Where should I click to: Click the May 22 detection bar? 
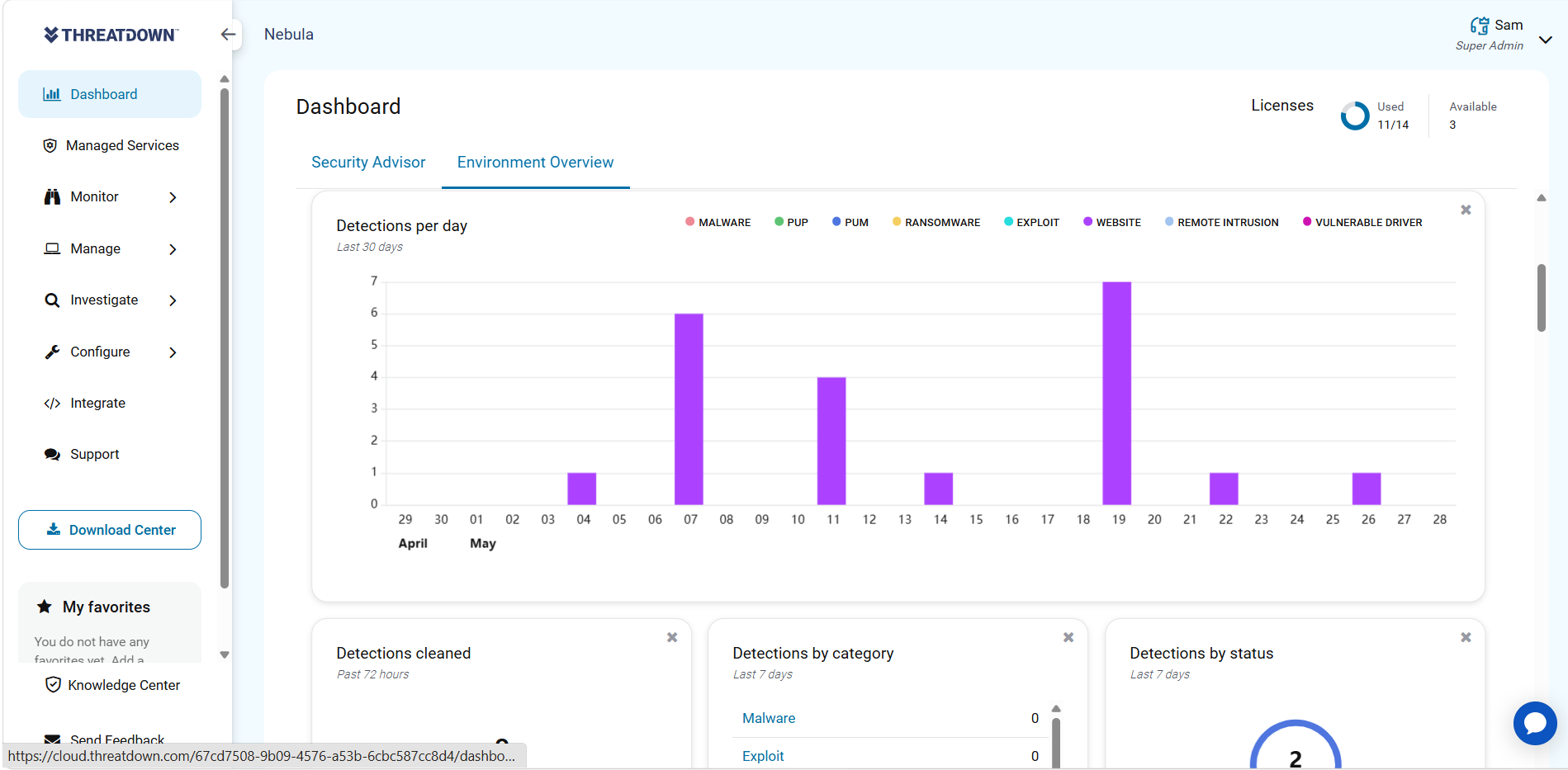(1224, 489)
